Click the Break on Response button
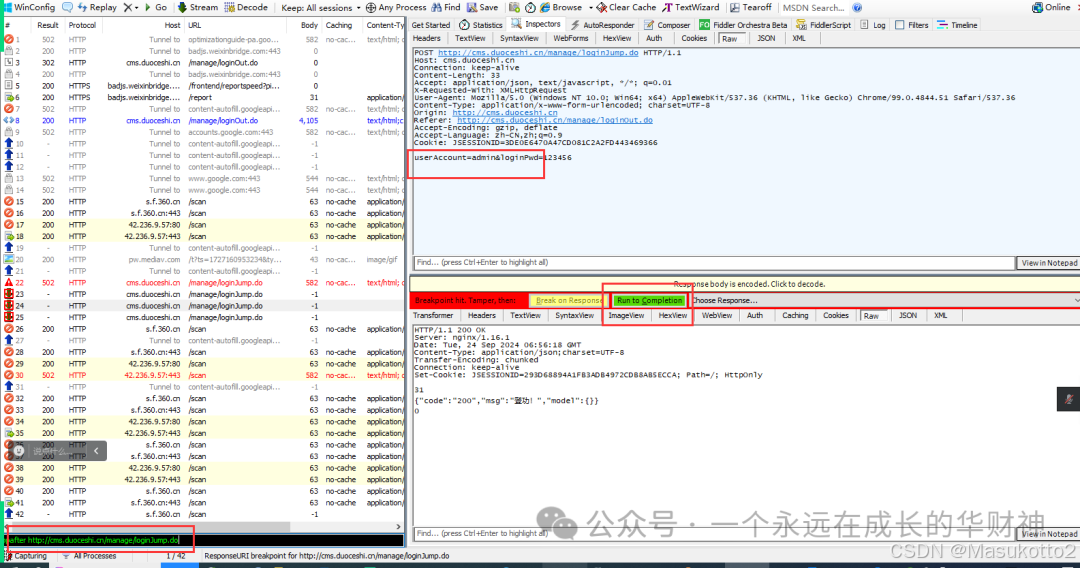Viewport: 1080px width, 568px height. click(x=568, y=301)
